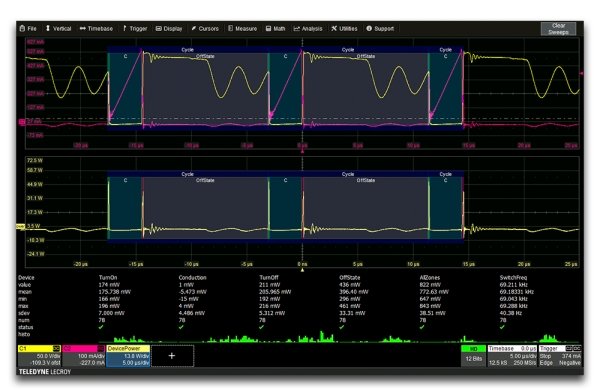Click the TurnOff status green checkmark
Viewport: 600px width, 390px height.
pyautogui.click(x=261, y=327)
